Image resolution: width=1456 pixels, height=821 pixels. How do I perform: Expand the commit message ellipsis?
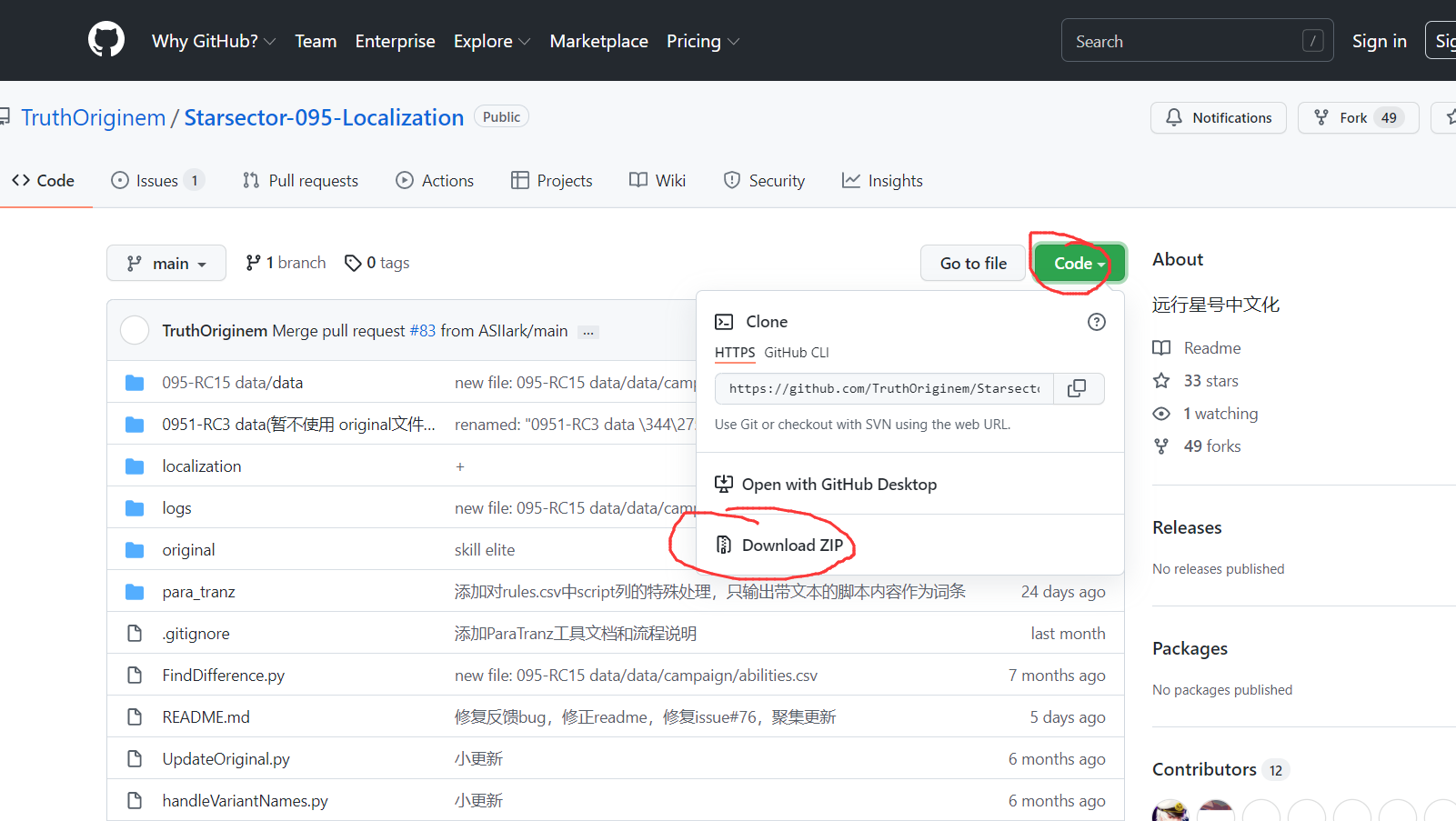click(588, 332)
